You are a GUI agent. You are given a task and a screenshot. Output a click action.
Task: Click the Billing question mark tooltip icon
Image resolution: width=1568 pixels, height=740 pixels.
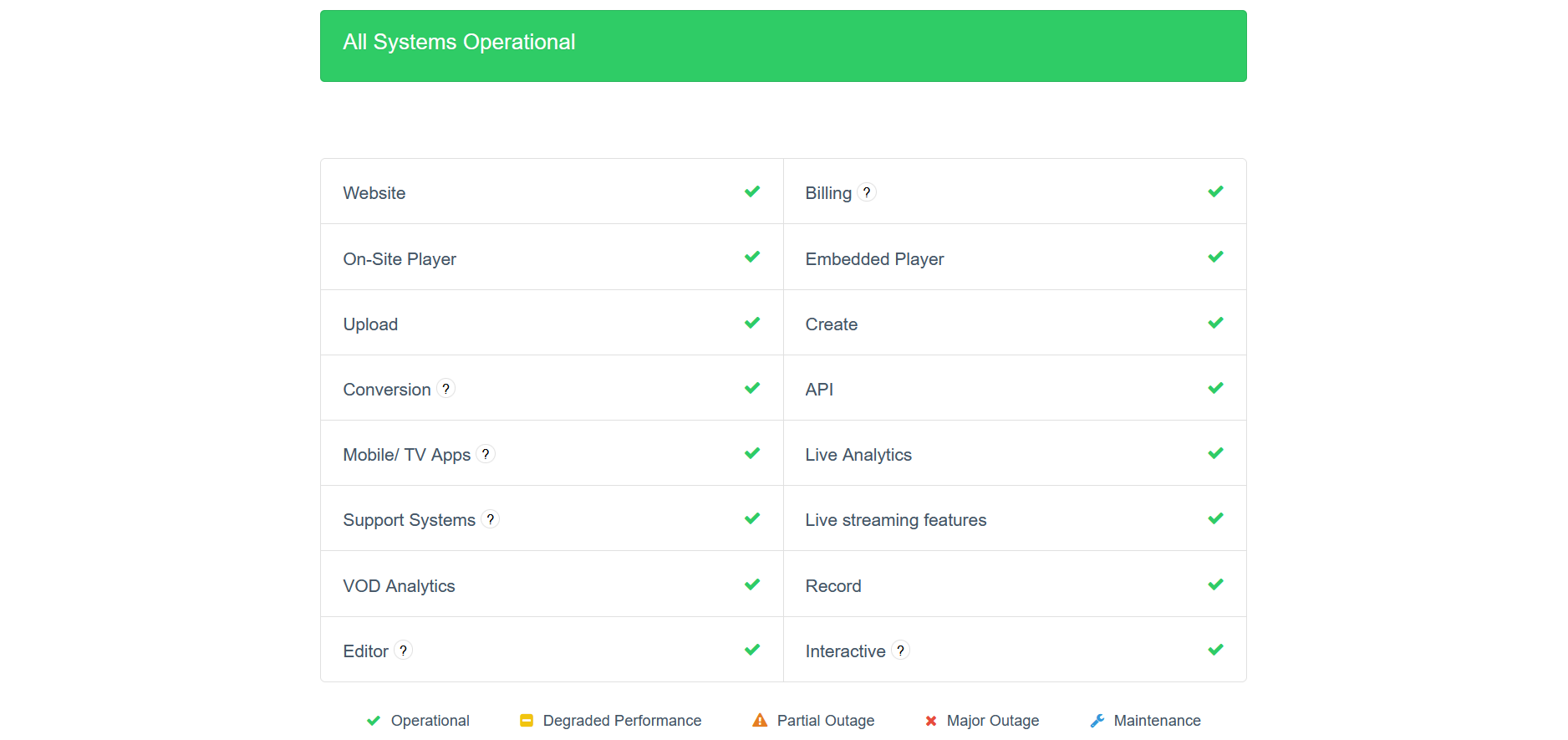tap(867, 192)
